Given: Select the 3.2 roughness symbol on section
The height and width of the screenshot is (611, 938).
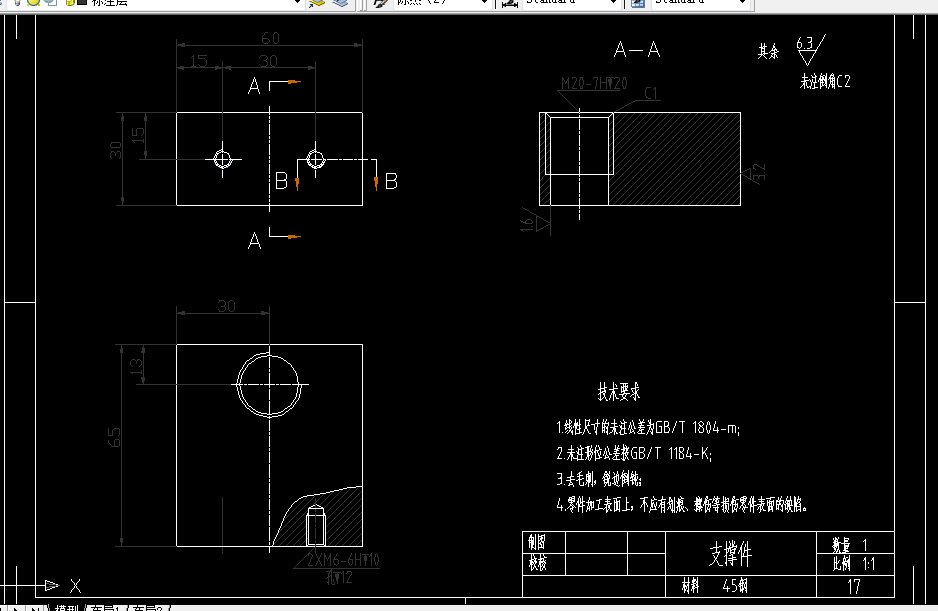Looking at the screenshot, I should tap(754, 174).
